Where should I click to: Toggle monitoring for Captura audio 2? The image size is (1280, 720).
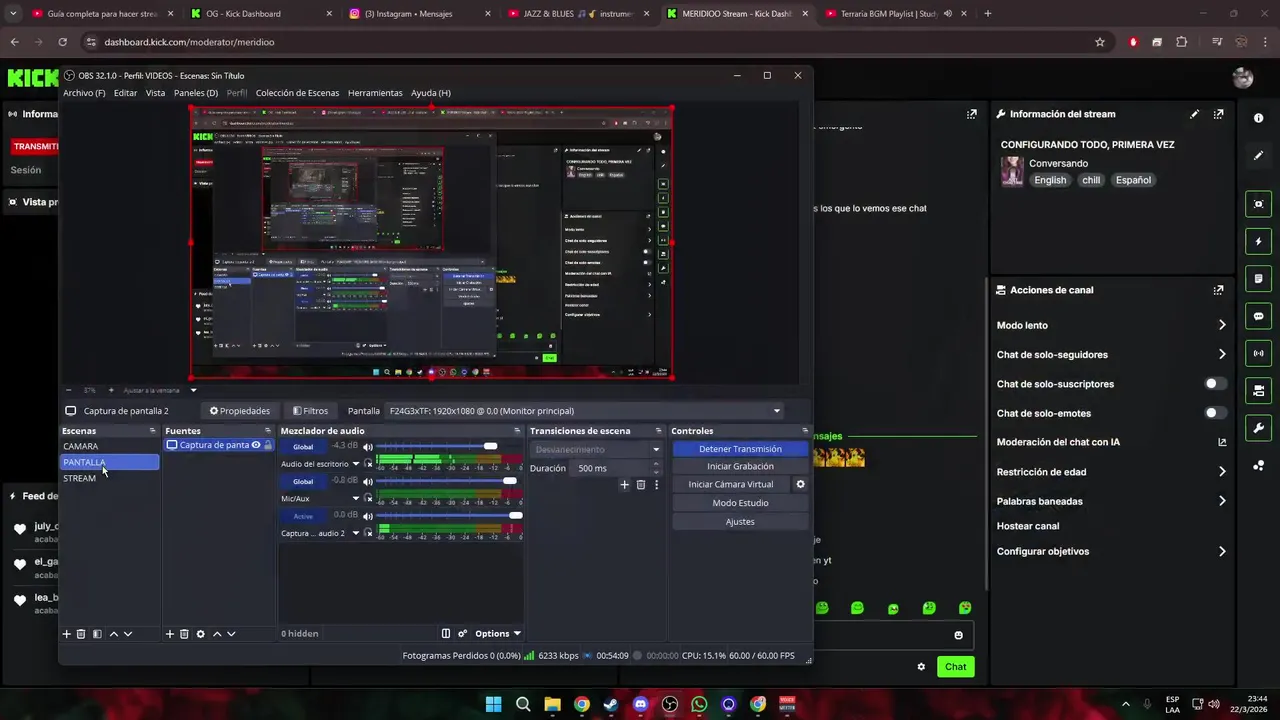coord(368,533)
